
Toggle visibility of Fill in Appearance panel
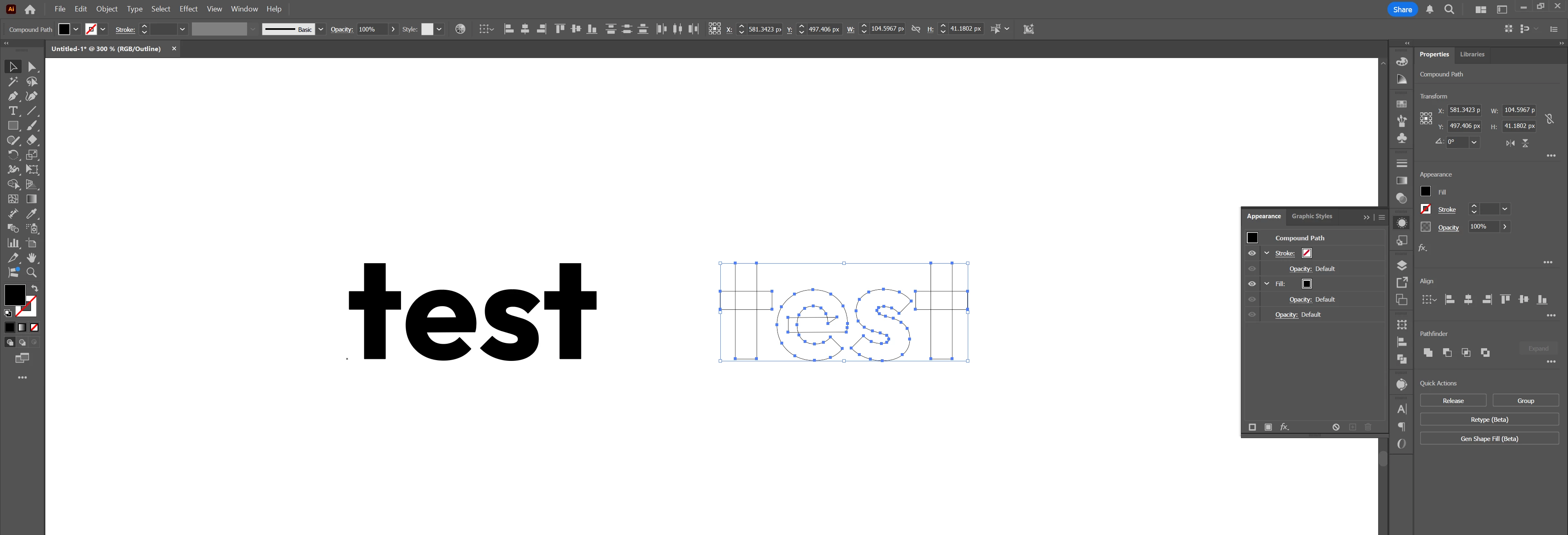point(1252,284)
